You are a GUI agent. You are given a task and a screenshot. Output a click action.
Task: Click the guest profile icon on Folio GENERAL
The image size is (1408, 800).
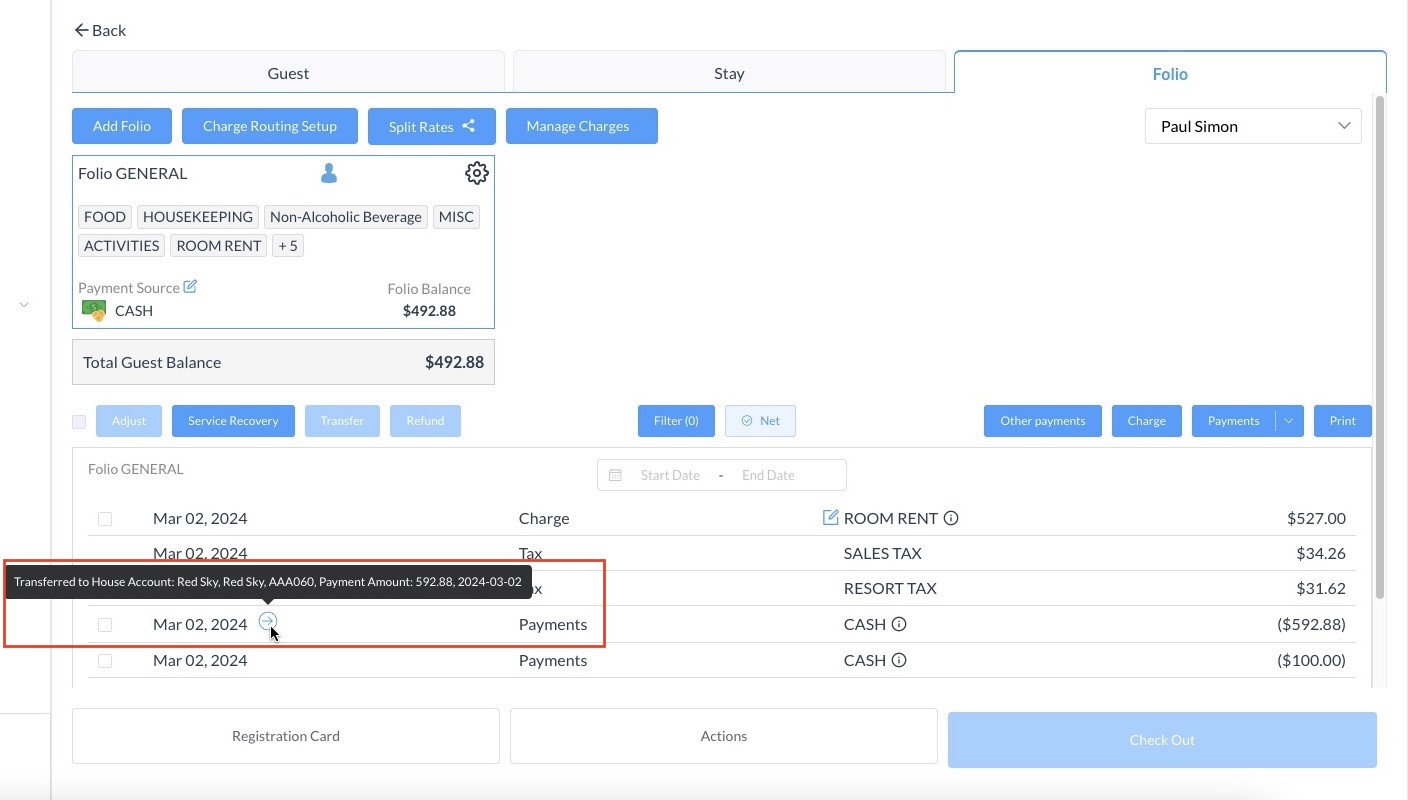pyautogui.click(x=328, y=174)
